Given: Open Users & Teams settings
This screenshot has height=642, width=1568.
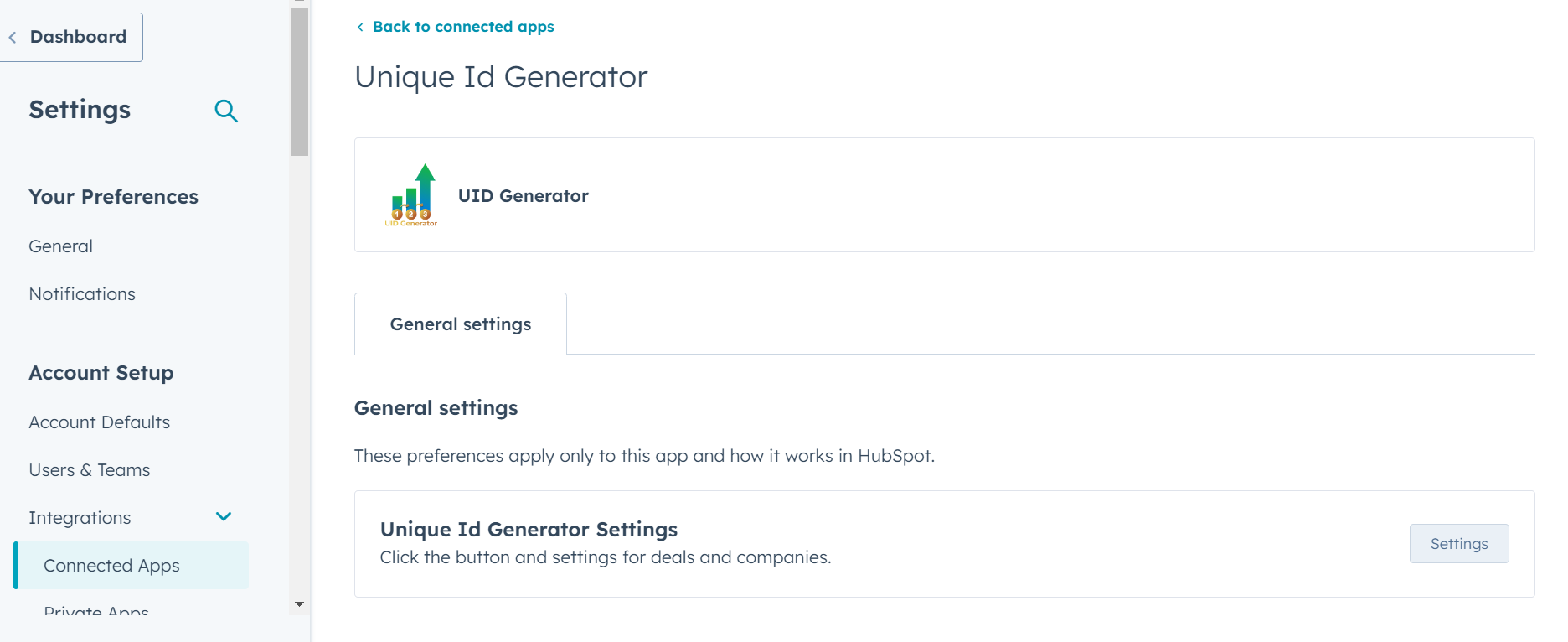Looking at the screenshot, I should tap(90, 470).
